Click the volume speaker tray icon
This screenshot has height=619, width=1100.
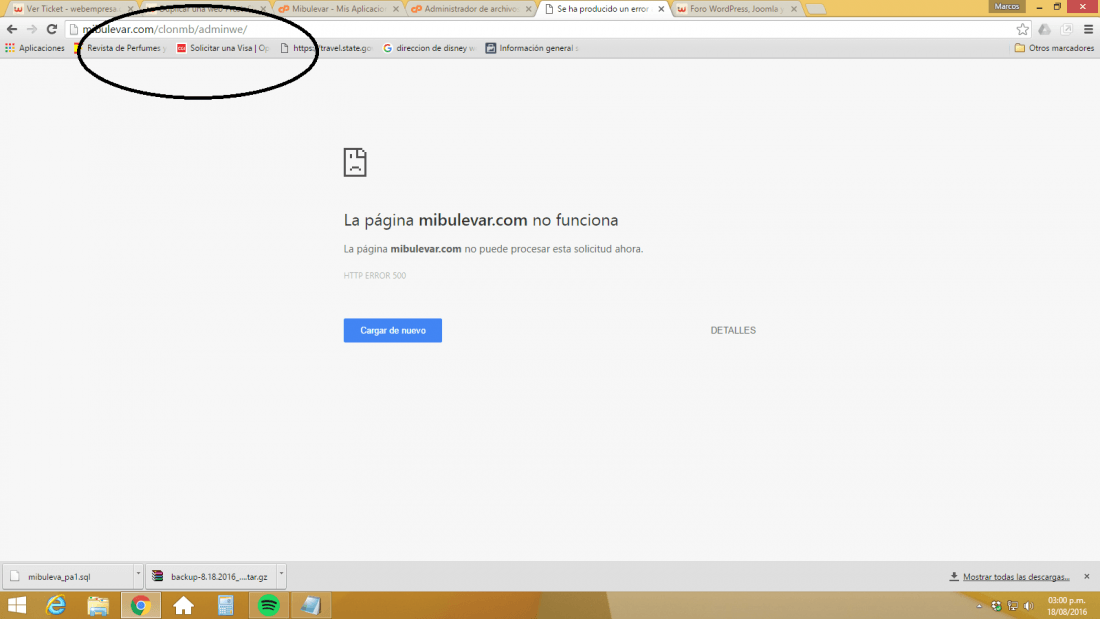(1028, 606)
